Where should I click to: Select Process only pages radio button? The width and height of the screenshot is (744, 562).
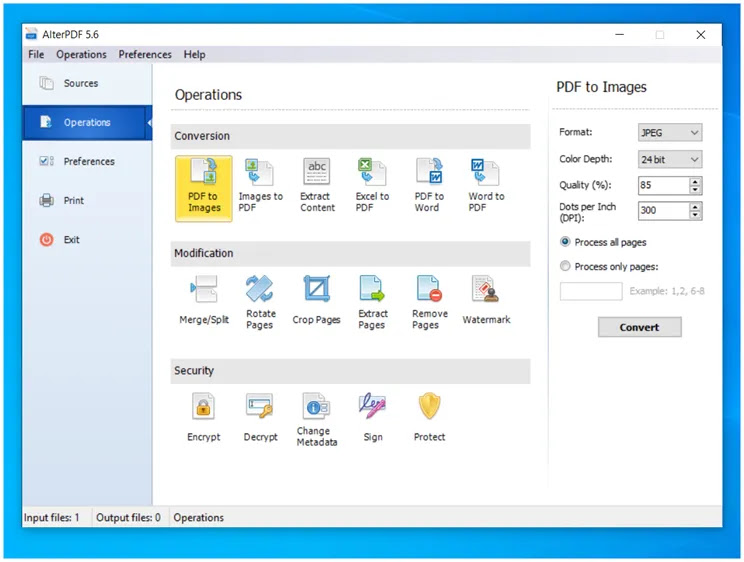click(565, 266)
